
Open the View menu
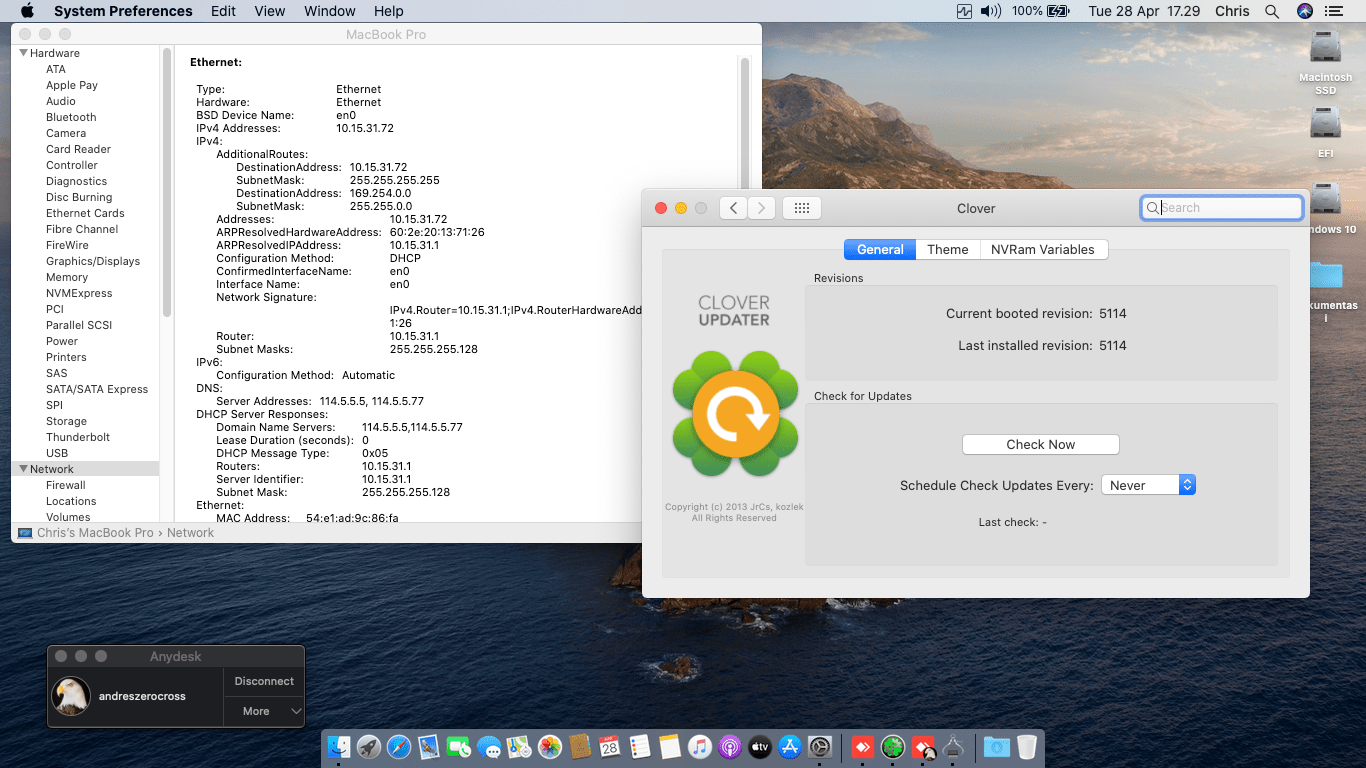(x=270, y=11)
